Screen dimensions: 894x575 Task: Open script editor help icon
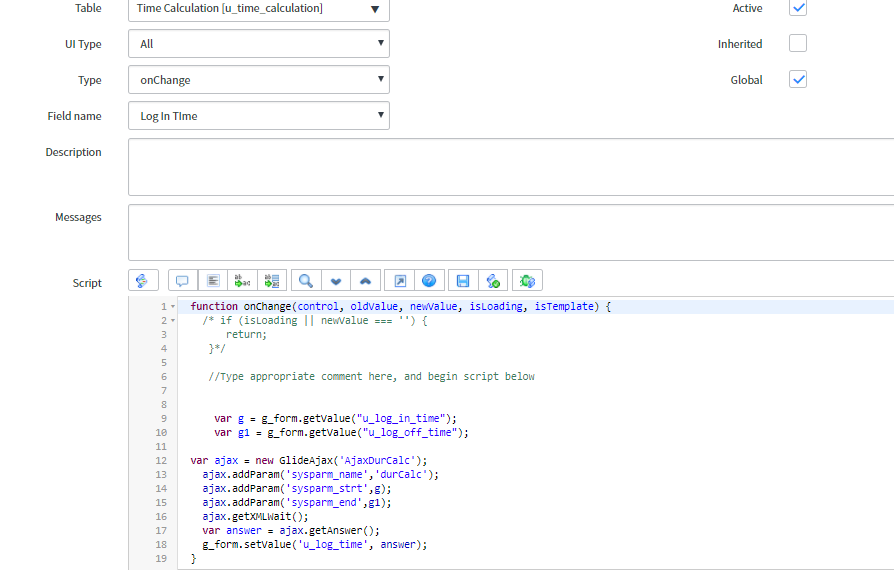click(x=429, y=281)
